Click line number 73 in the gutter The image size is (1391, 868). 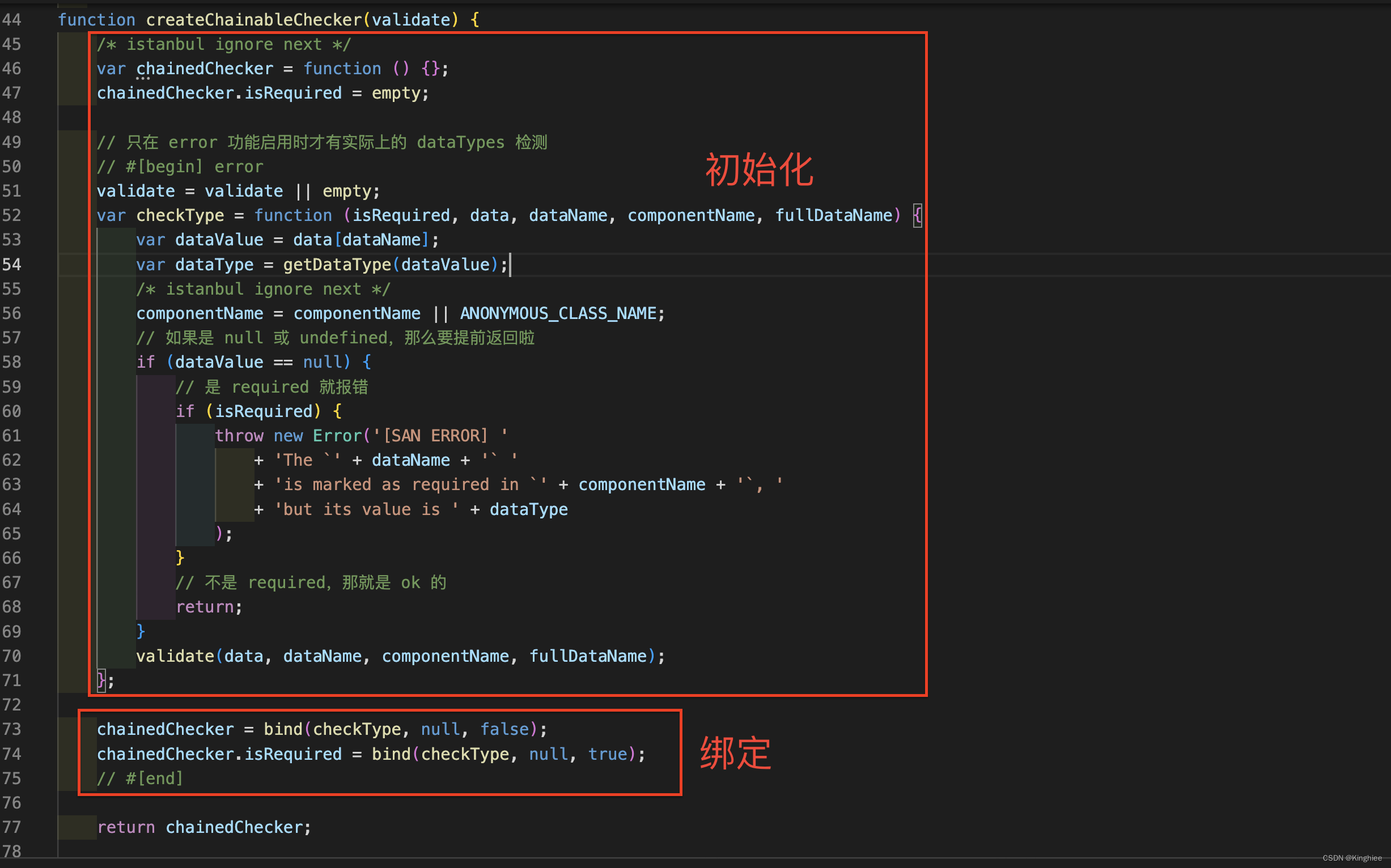pyautogui.click(x=11, y=729)
